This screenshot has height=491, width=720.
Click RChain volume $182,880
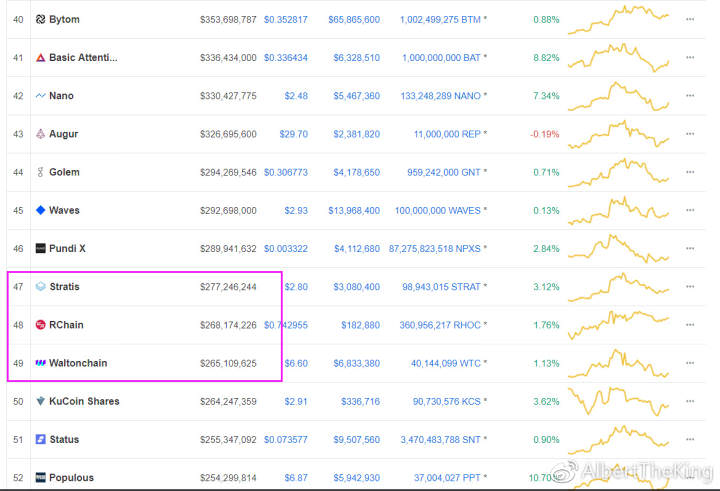click(360, 325)
